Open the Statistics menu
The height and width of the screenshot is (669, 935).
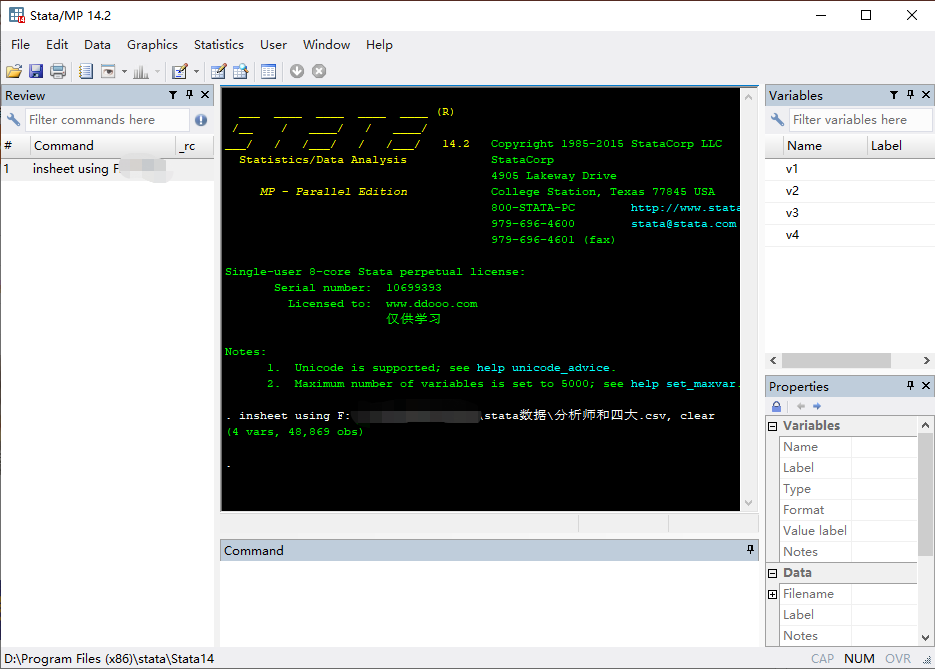(x=219, y=45)
